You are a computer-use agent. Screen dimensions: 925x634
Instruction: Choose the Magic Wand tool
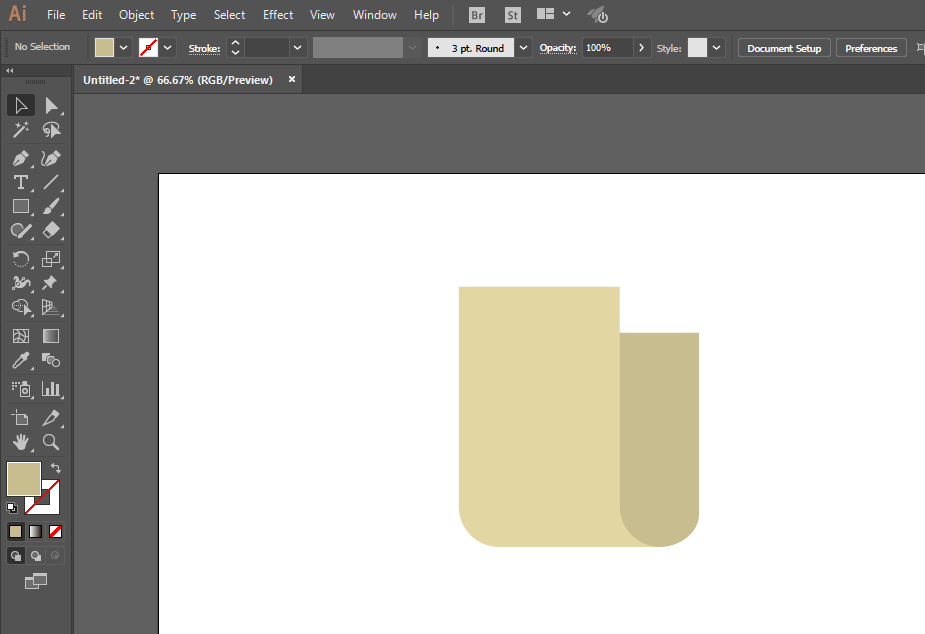click(21, 130)
